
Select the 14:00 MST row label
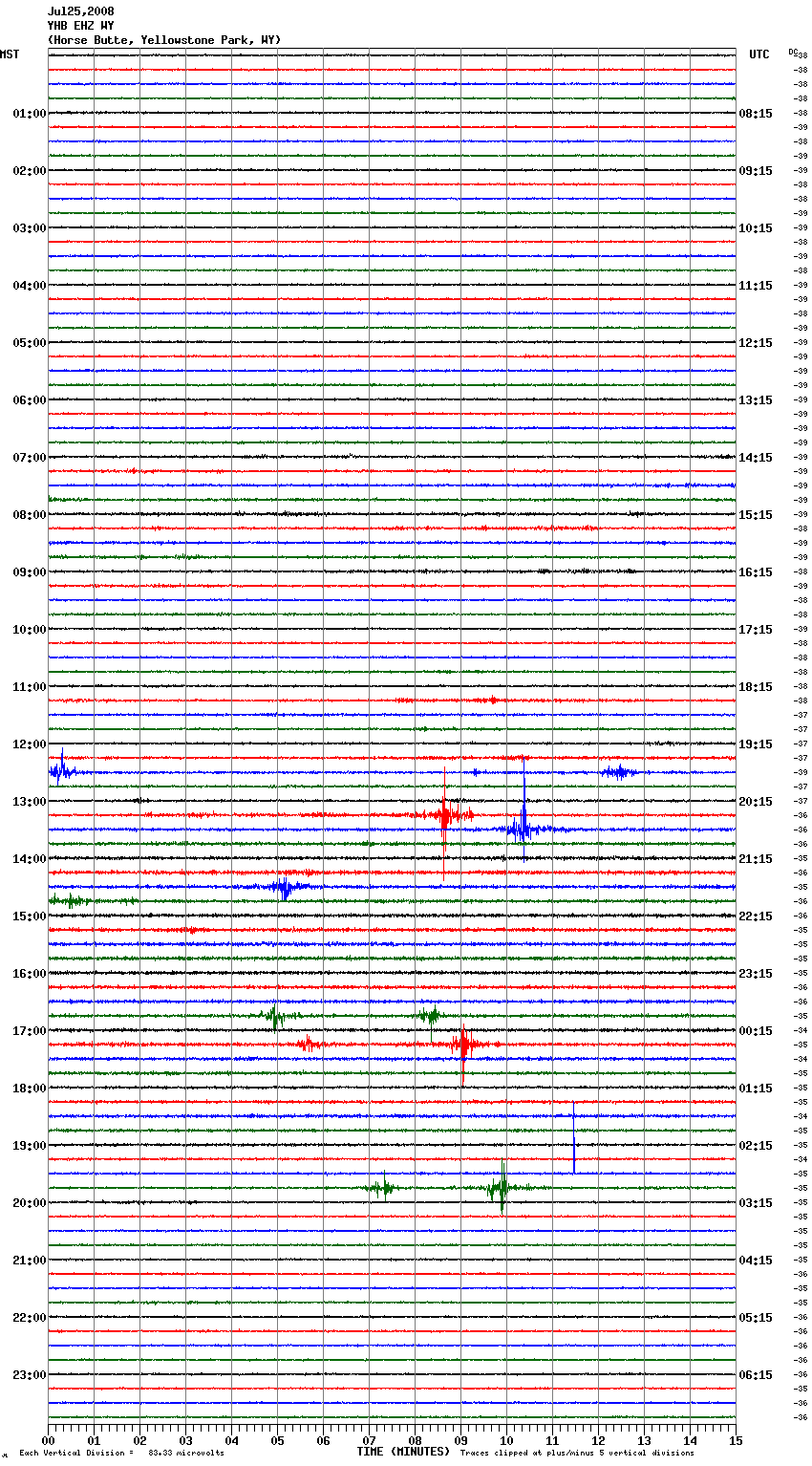(30, 859)
